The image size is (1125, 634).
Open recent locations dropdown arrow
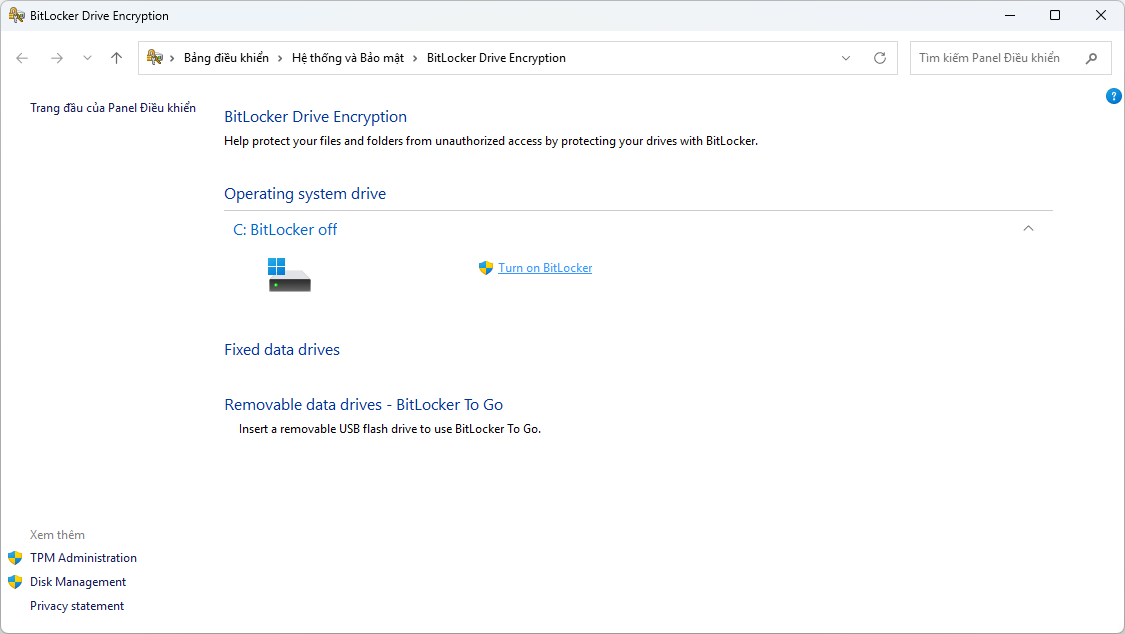click(87, 58)
